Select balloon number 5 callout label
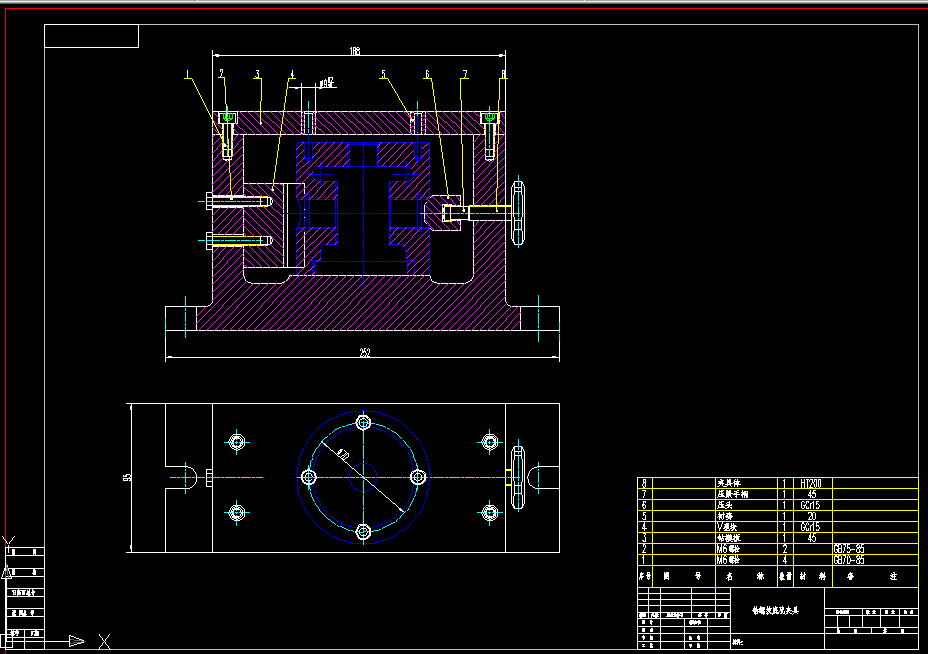Viewport: 928px width, 654px height. [384, 75]
